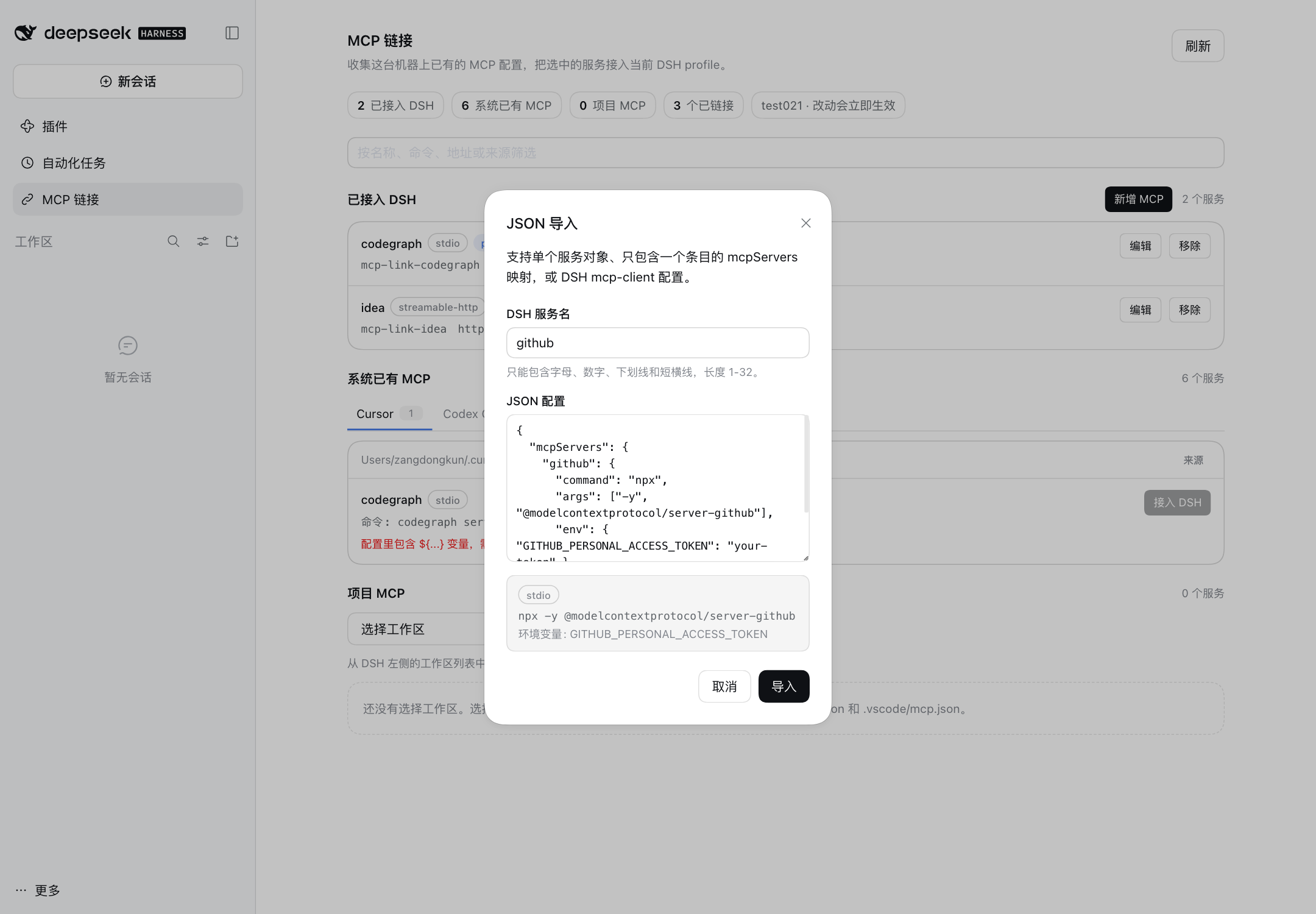Viewport: 1316px width, 914px height.
Task: Click the 已接入 DSH count chip
Action: tap(395, 105)
